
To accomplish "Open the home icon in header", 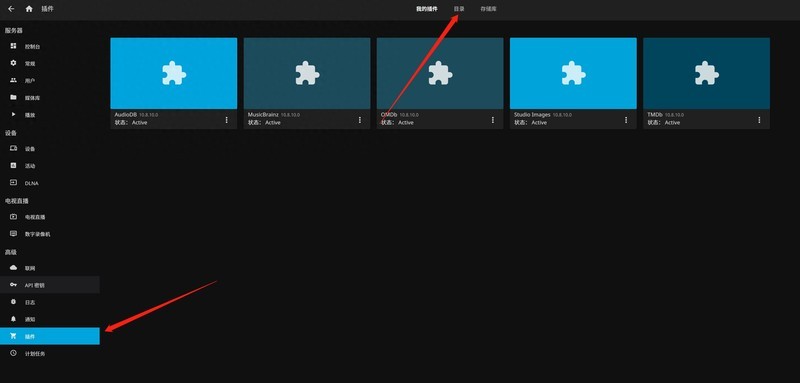I will [x=29, y=9].
